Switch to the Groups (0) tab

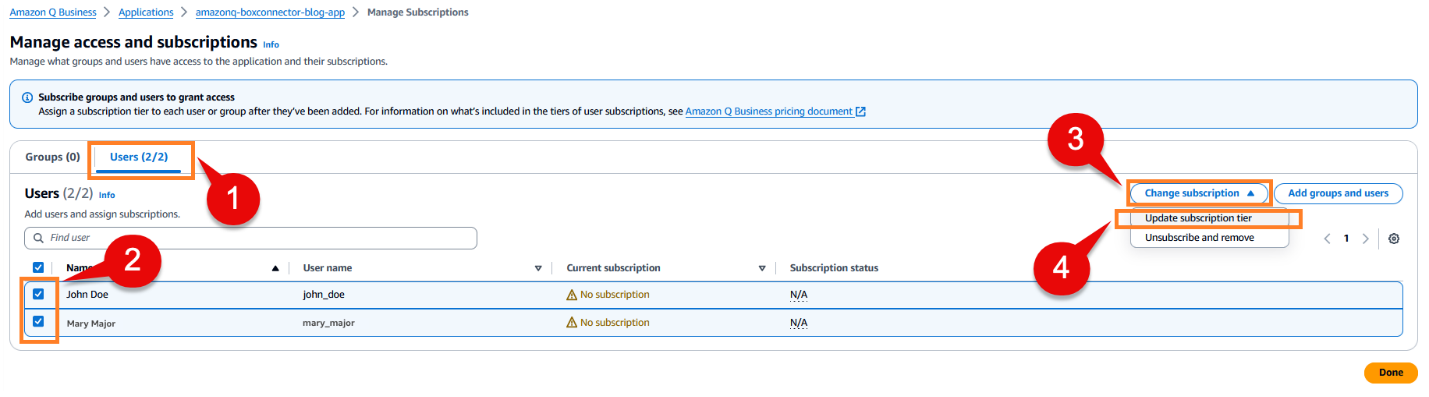tap(52, 158)
